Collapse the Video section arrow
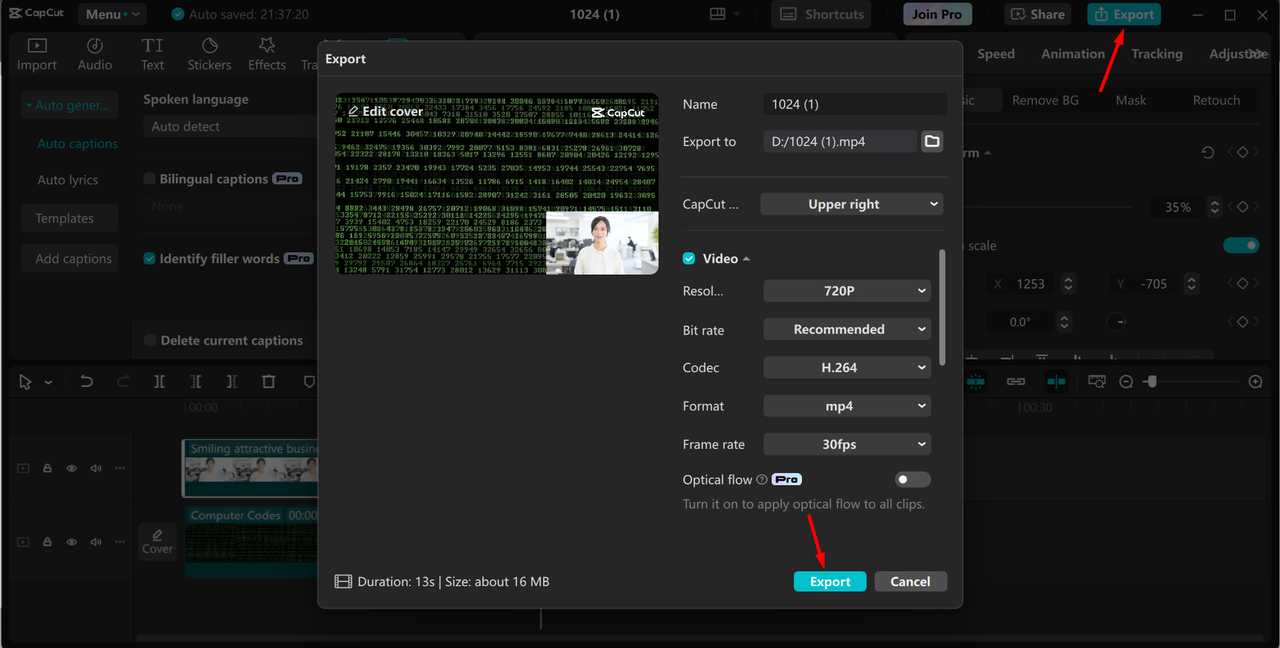Image resolution: width=1280 pixels, height=648 pixels. click(x=747, y=259)
